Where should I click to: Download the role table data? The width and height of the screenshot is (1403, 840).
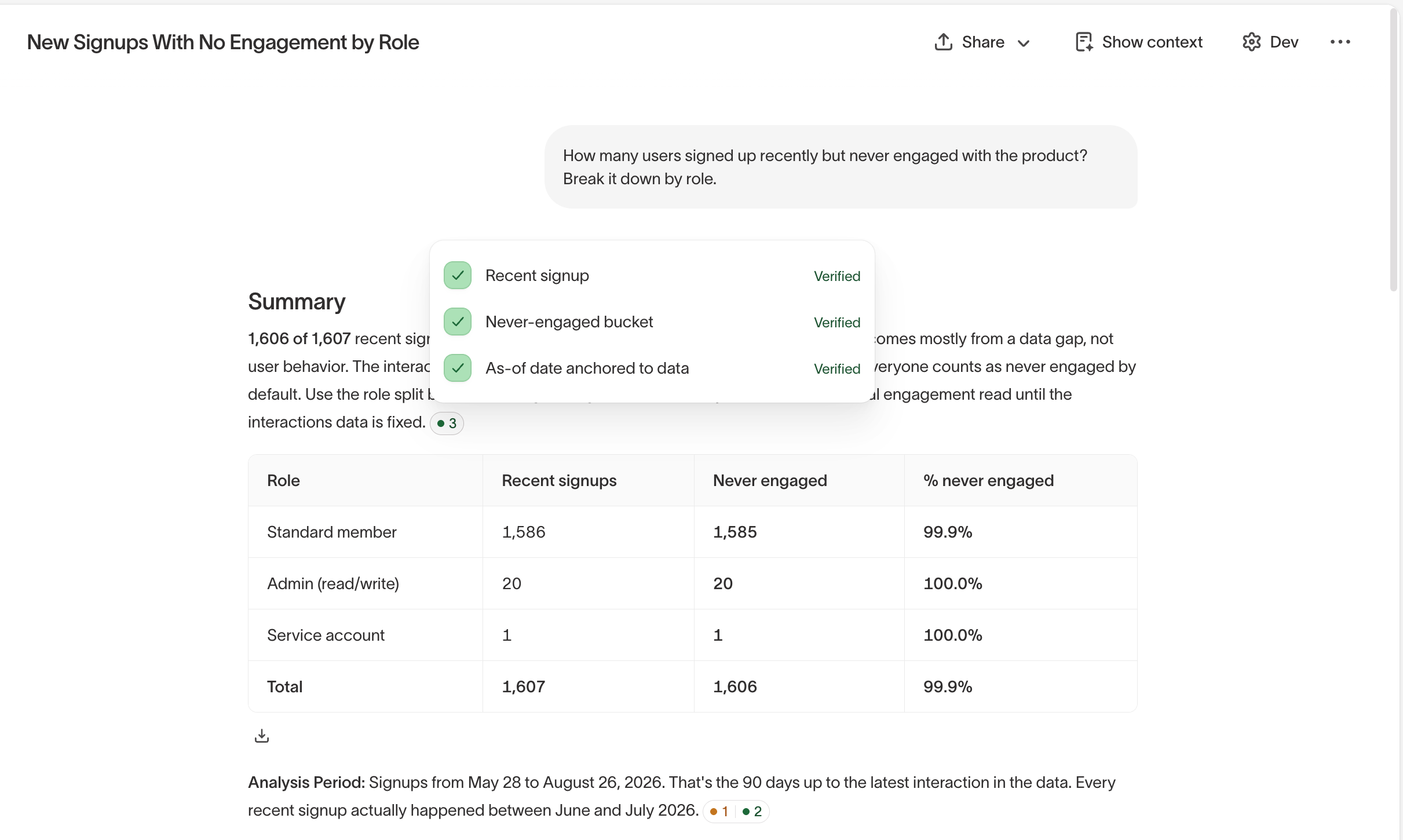coord(262,736)
